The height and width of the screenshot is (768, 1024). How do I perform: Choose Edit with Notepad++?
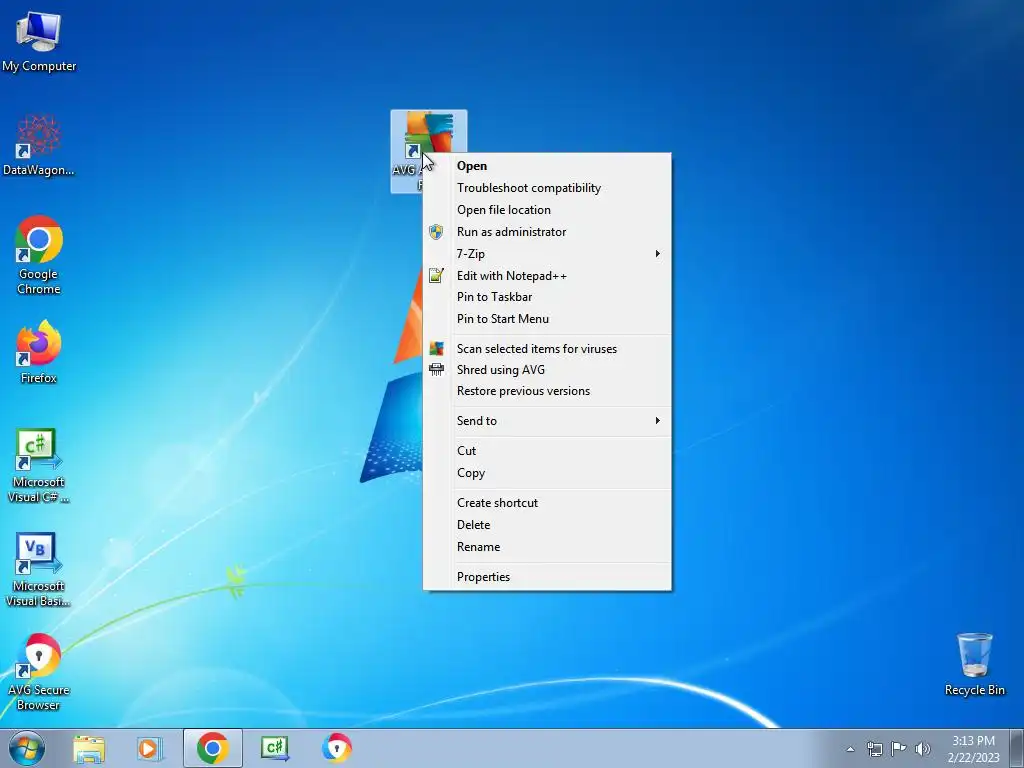click(x=547, y=276)
